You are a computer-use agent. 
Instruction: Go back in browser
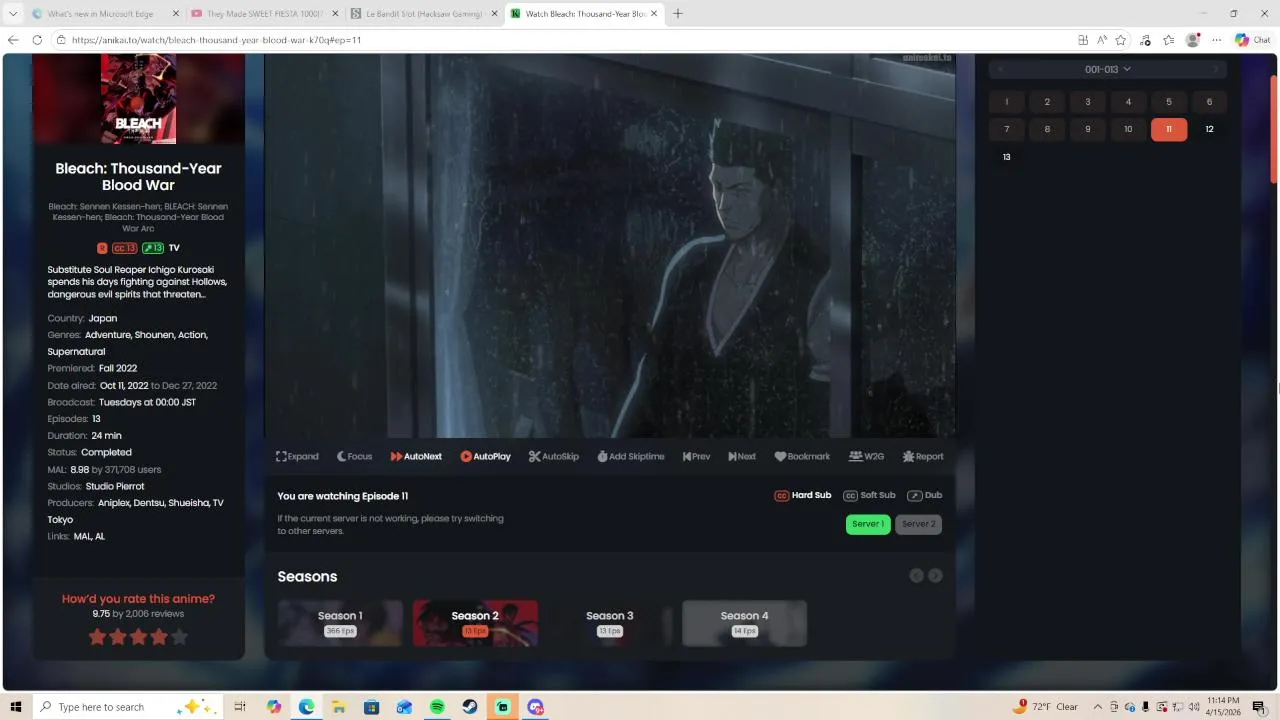point(13,40)
